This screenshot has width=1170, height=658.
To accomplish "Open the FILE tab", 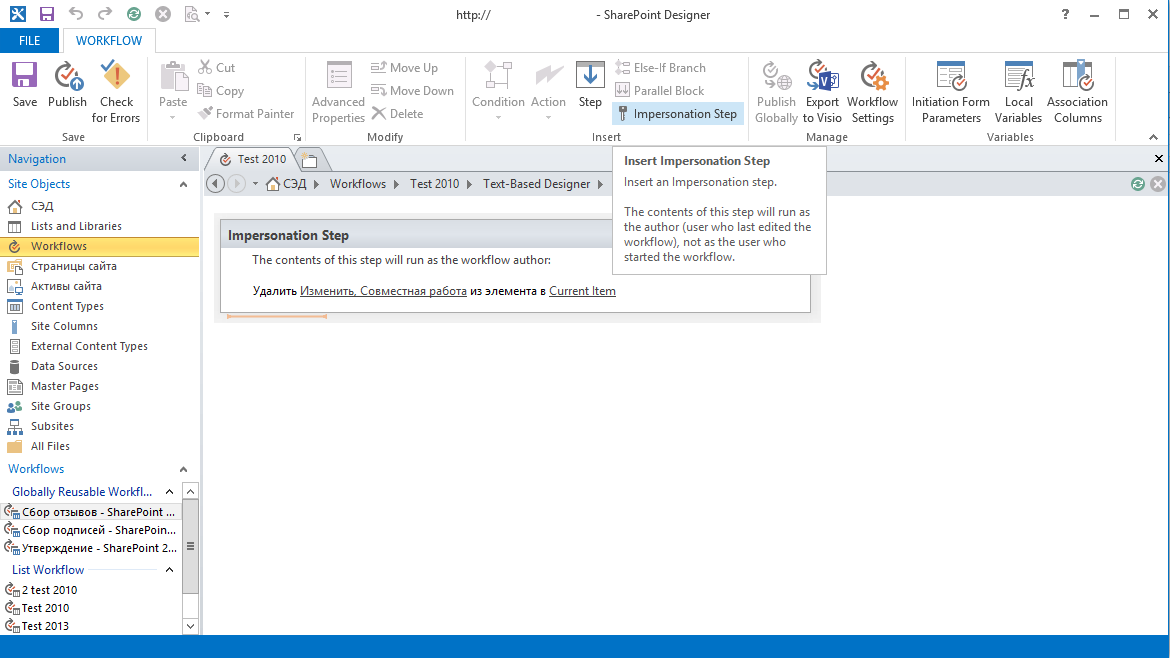I will (x=30, y=40).
